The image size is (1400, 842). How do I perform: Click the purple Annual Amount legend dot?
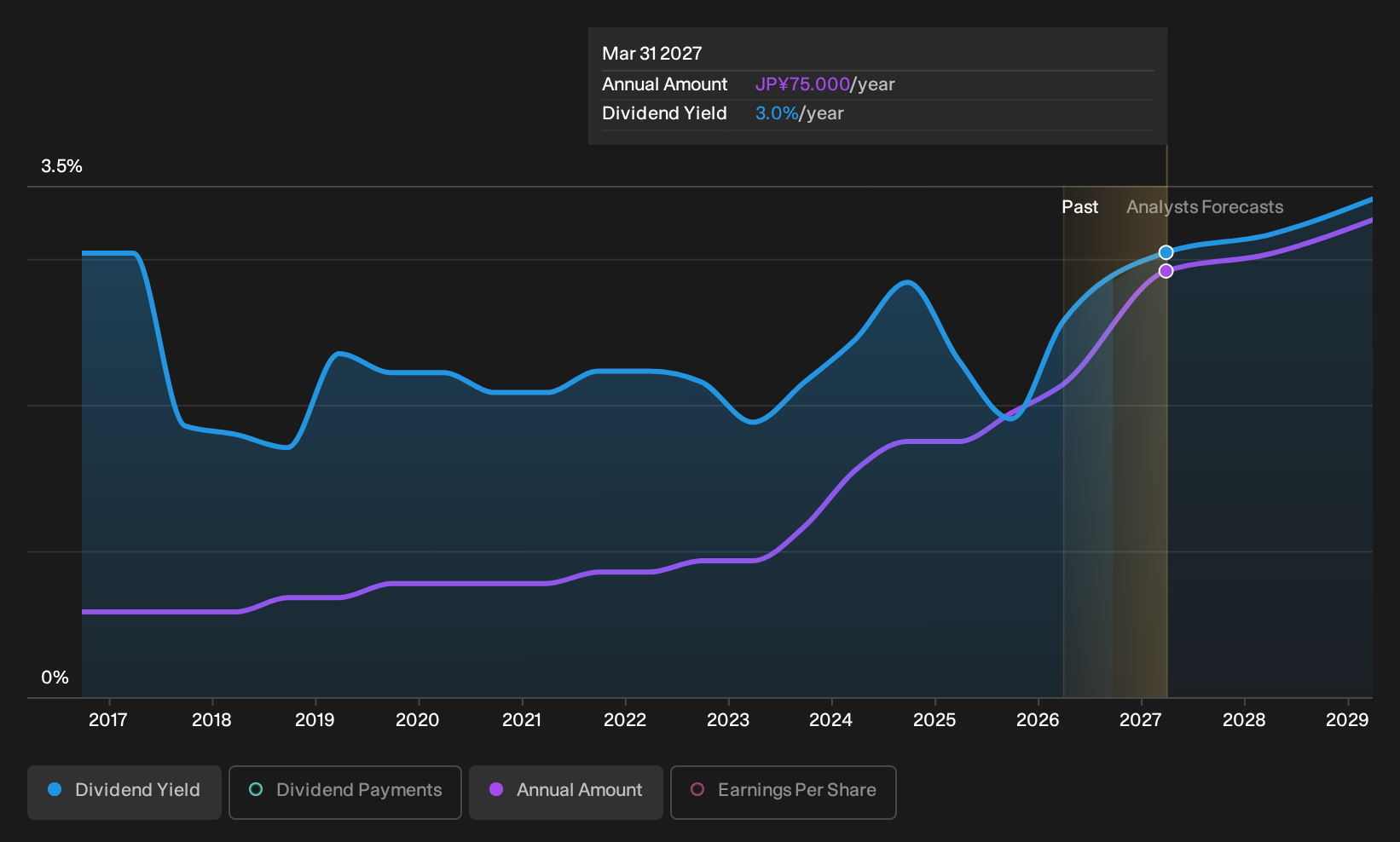tap(496, 789)
